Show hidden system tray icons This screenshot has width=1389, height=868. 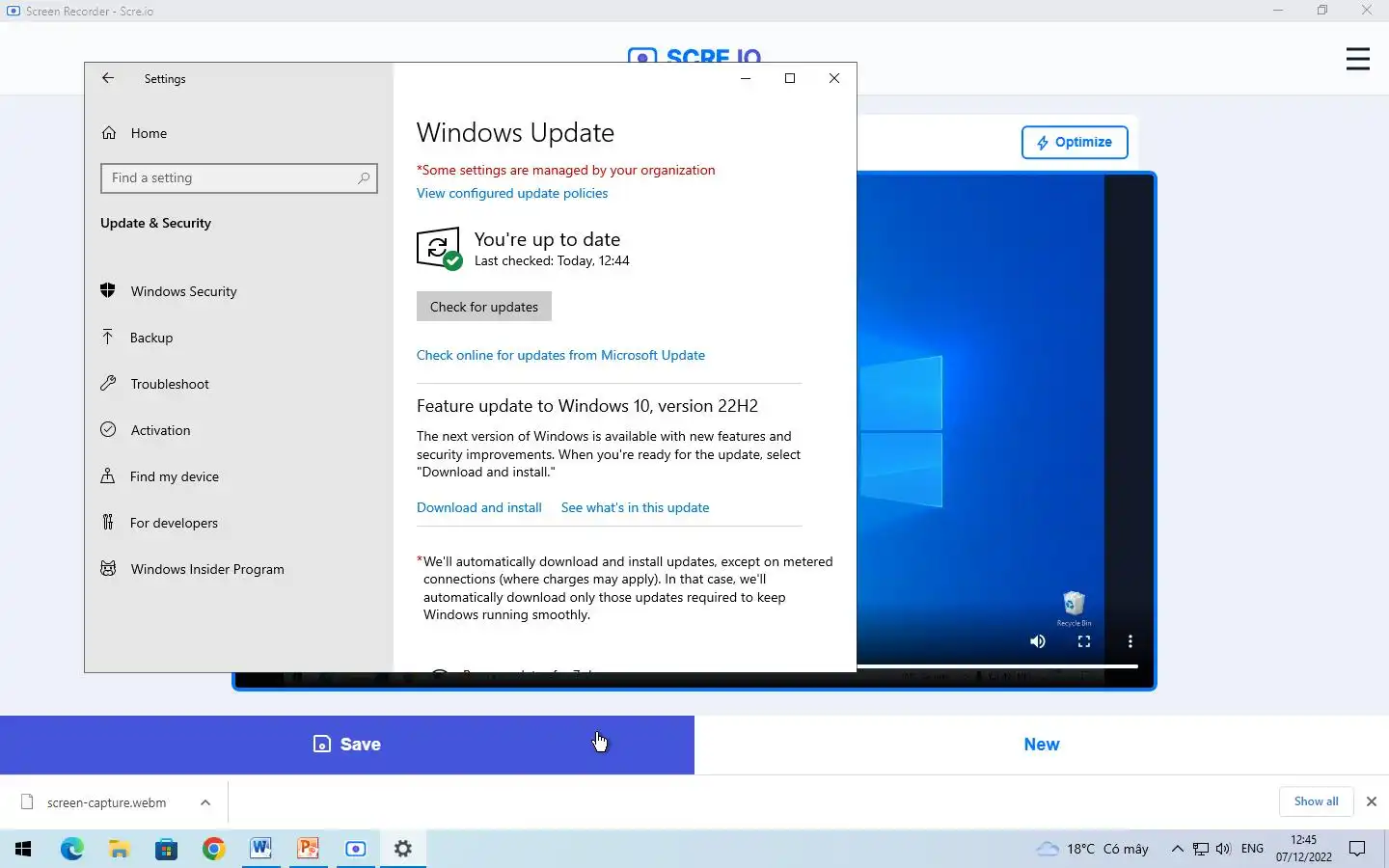(1177, 849)
